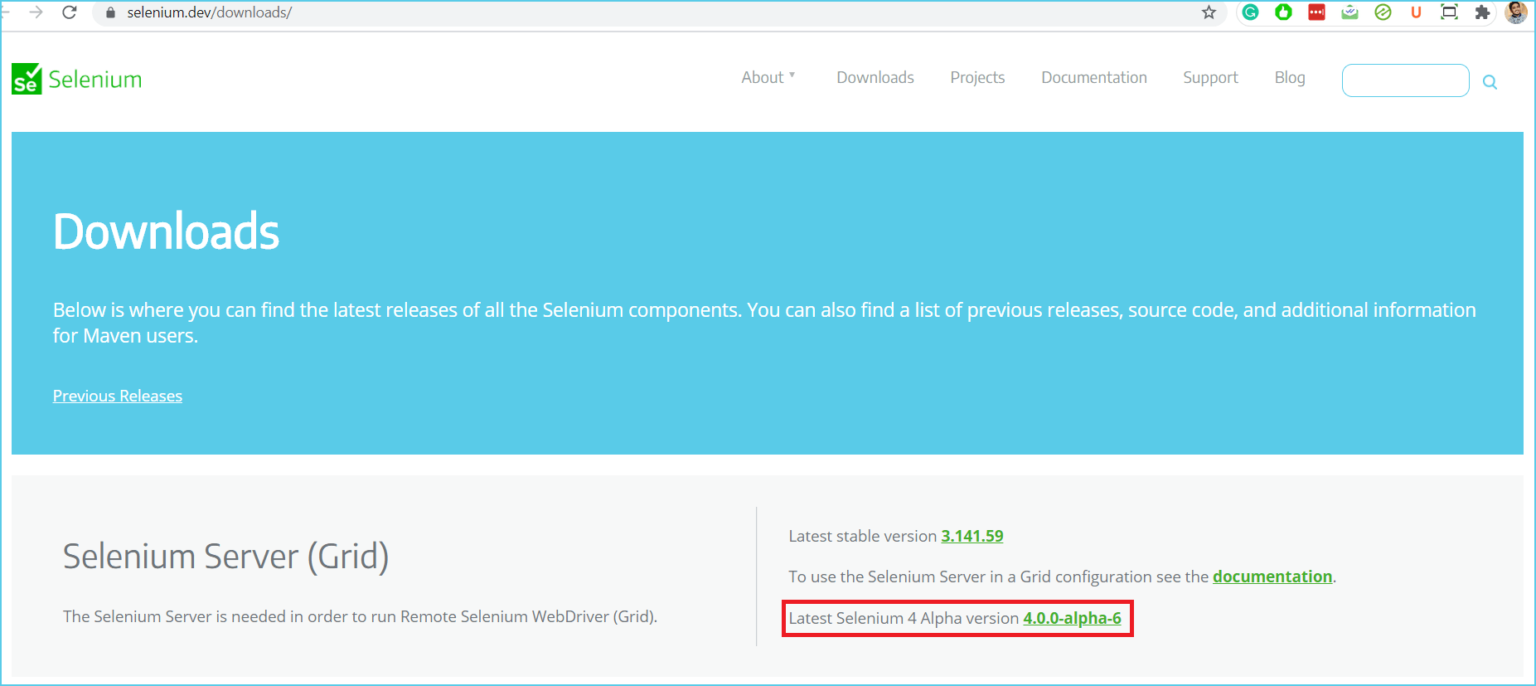This screenshot has width=1536, height=686.
Task: Open the Previous Releases link
Action: pyautogui.click(x=117, y=395)
